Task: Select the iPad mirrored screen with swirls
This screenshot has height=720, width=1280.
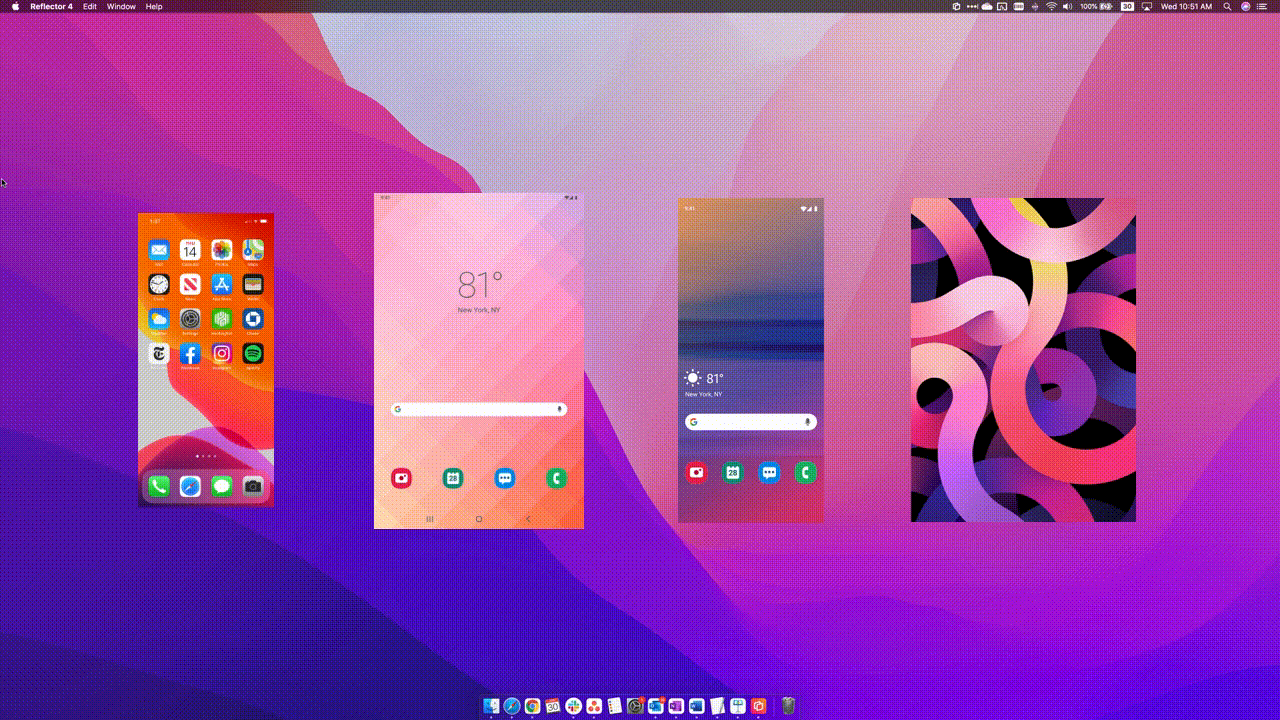Action: click(x=1023, y=360)
